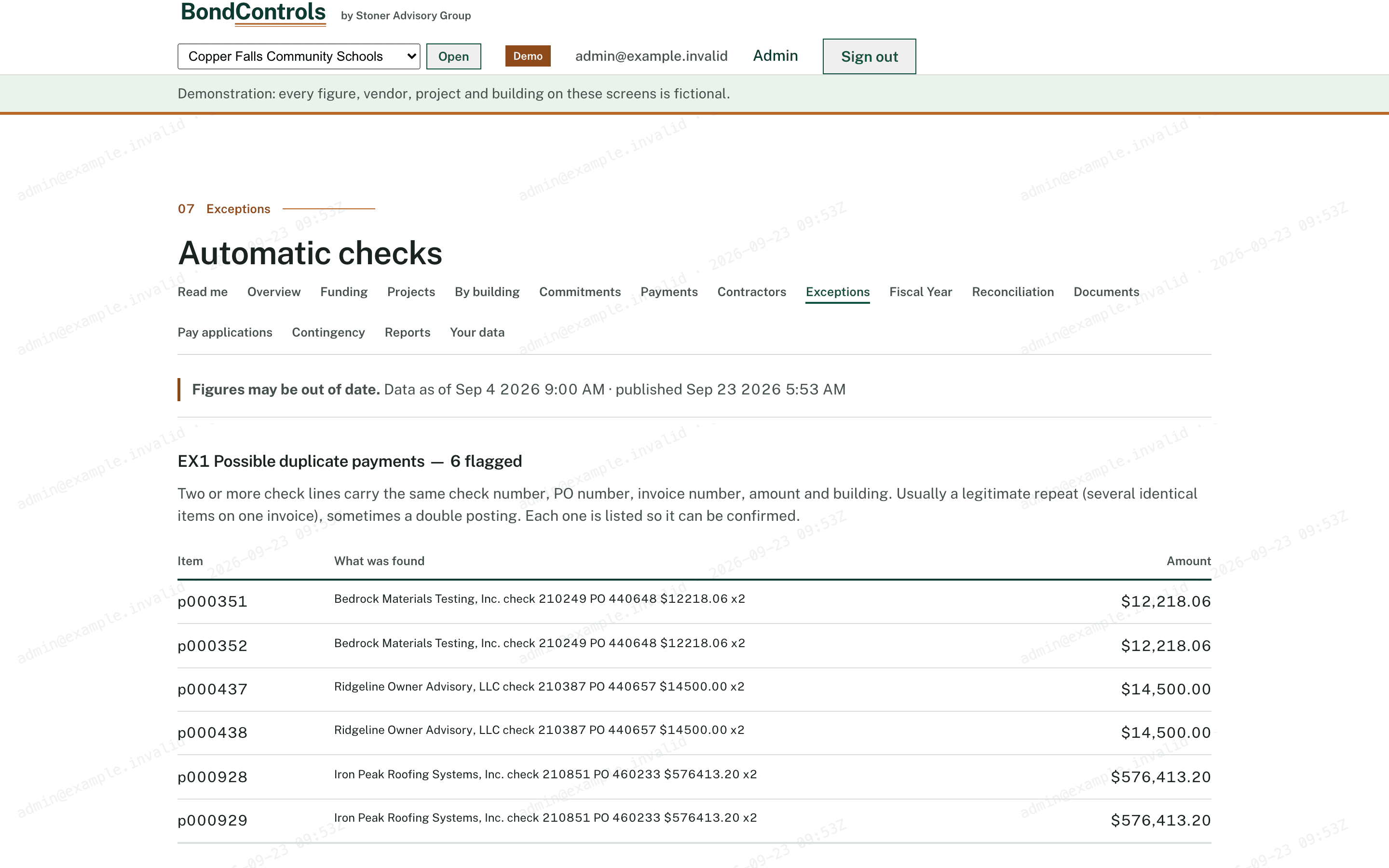Click the What was found column header
Viewport: 1389px width, 868px height.
coord(380,561)
